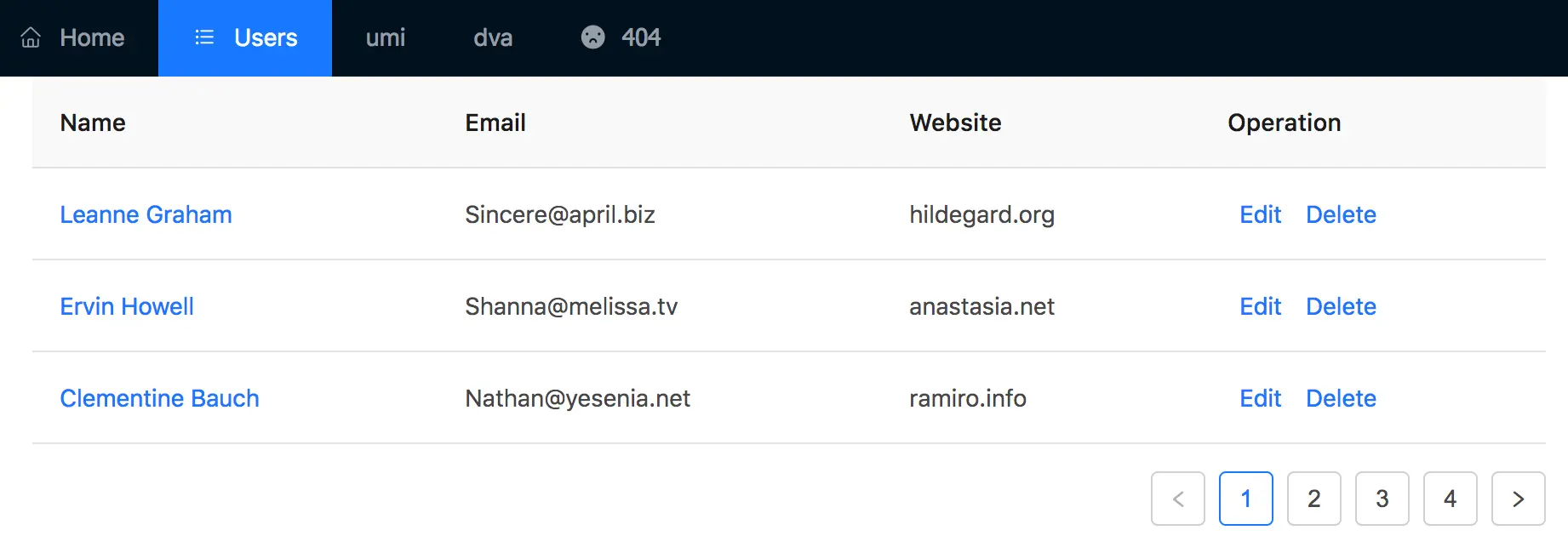Select pagination page 2
The image size is (1568, 553).
point(1314,499)
